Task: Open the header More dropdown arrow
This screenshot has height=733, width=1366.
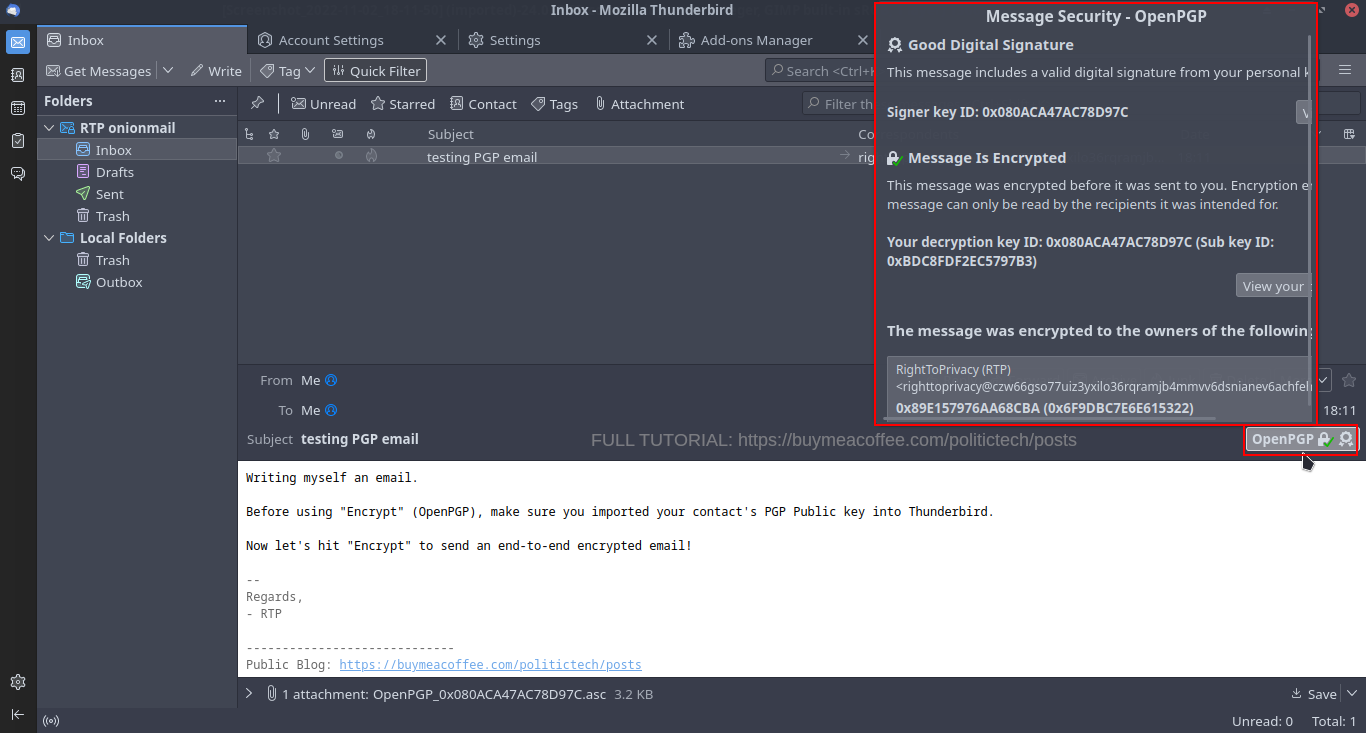Action: click(1324, 380)
